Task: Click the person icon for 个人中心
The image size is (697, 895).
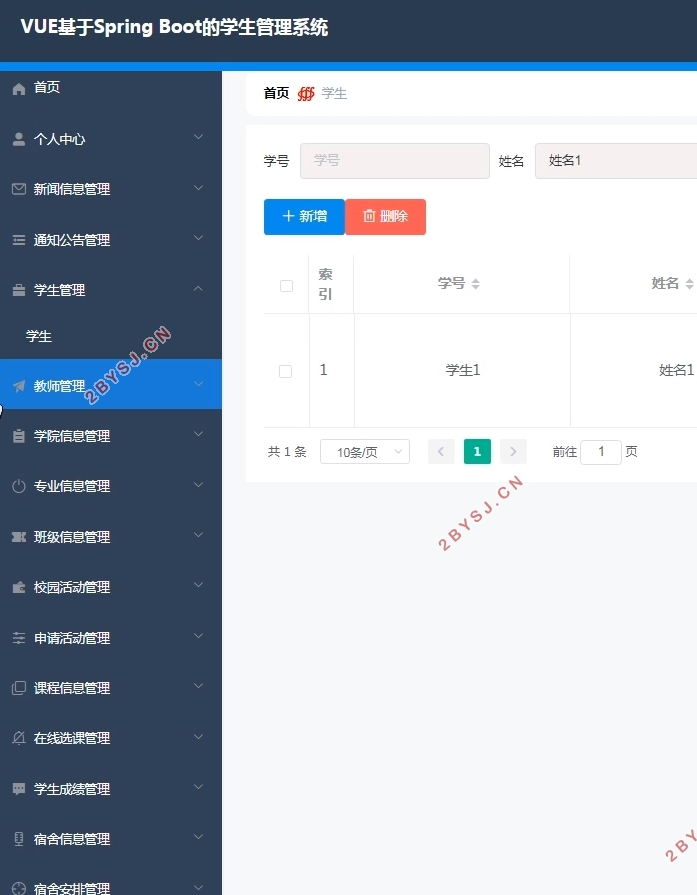Action: [19, 139]
